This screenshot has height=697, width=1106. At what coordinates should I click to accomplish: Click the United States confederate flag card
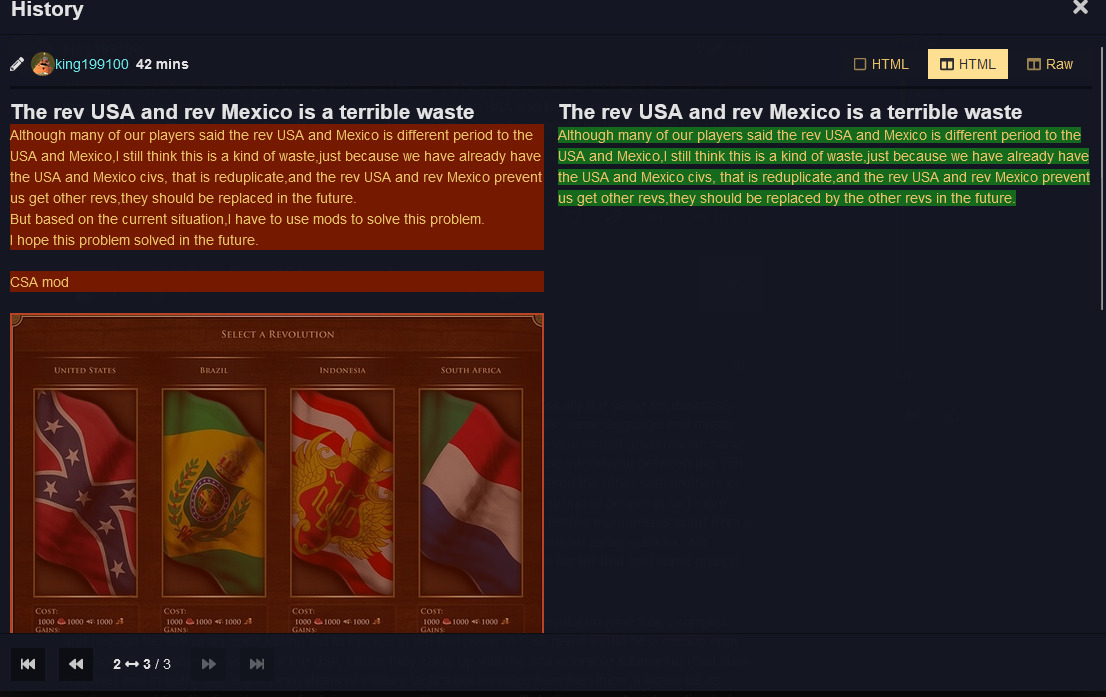pyautogui.click(x=85, y=492)
